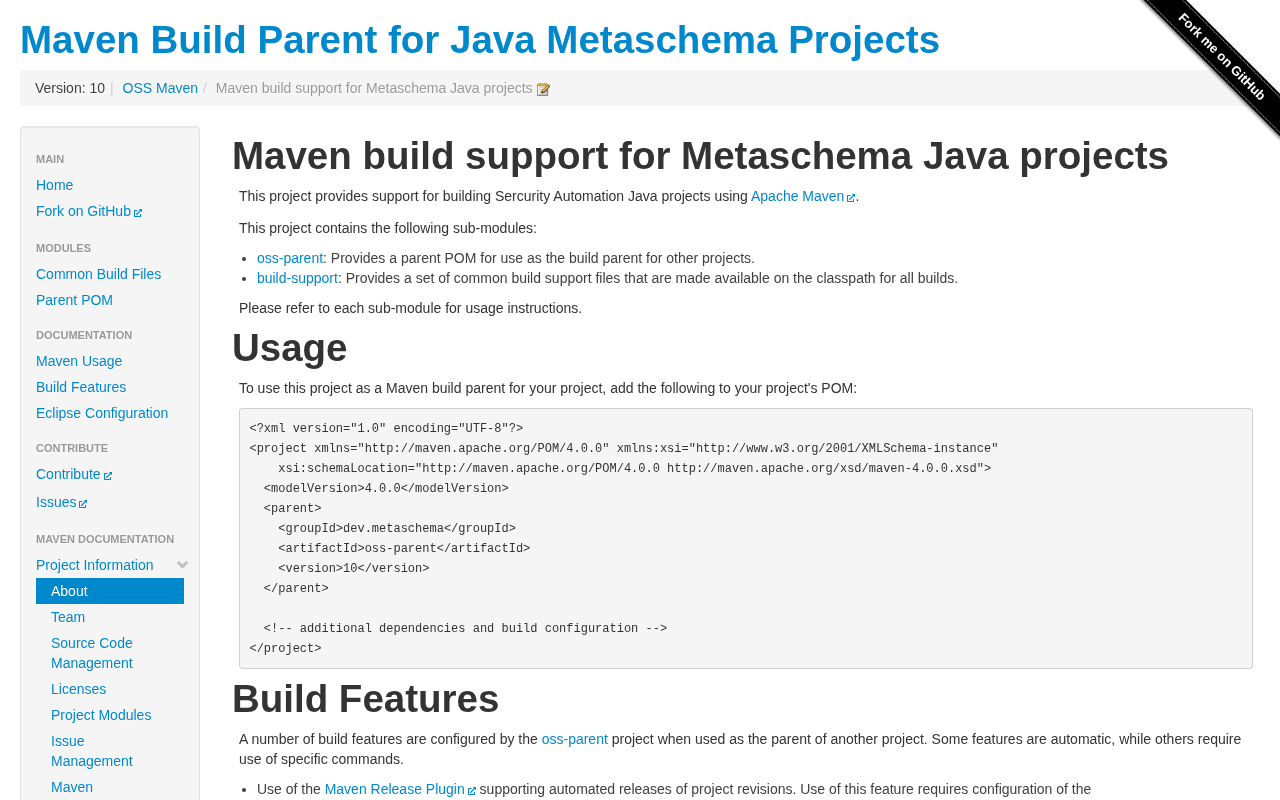Click external-link icon after Maven Release Plugin
This screenshot has height=800, width=1280.
[x=472, y=791]
